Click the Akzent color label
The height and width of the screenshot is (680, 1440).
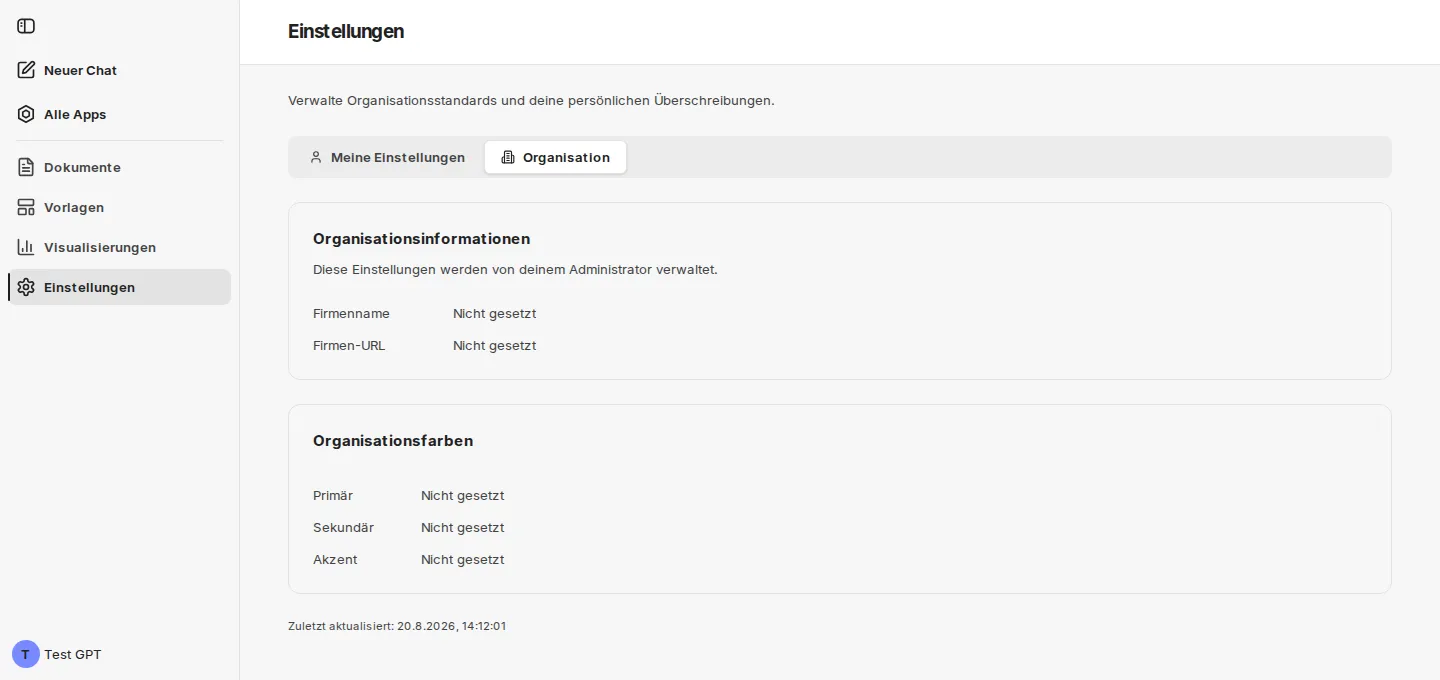click(335, 559)
